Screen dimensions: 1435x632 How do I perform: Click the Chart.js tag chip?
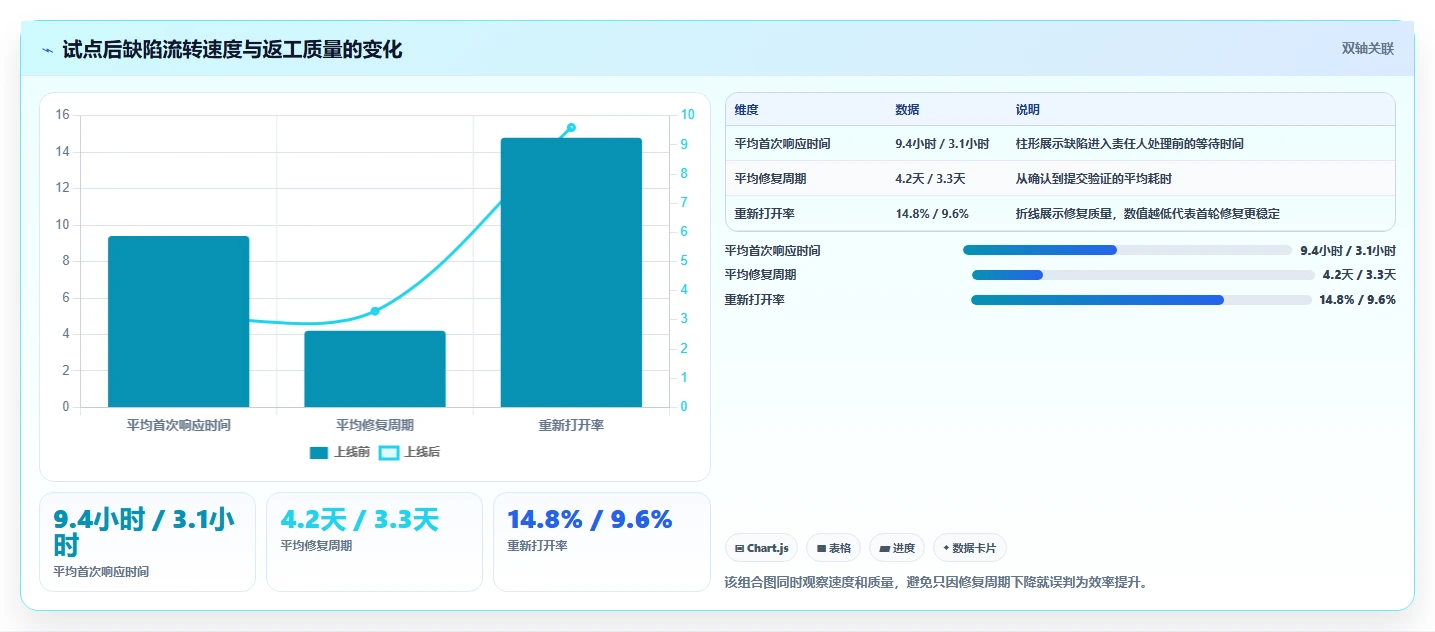761,548
